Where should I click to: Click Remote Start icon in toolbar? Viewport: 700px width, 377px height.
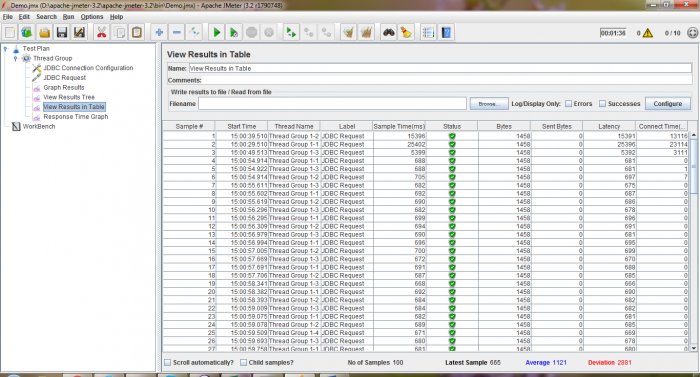pos(291,33)
